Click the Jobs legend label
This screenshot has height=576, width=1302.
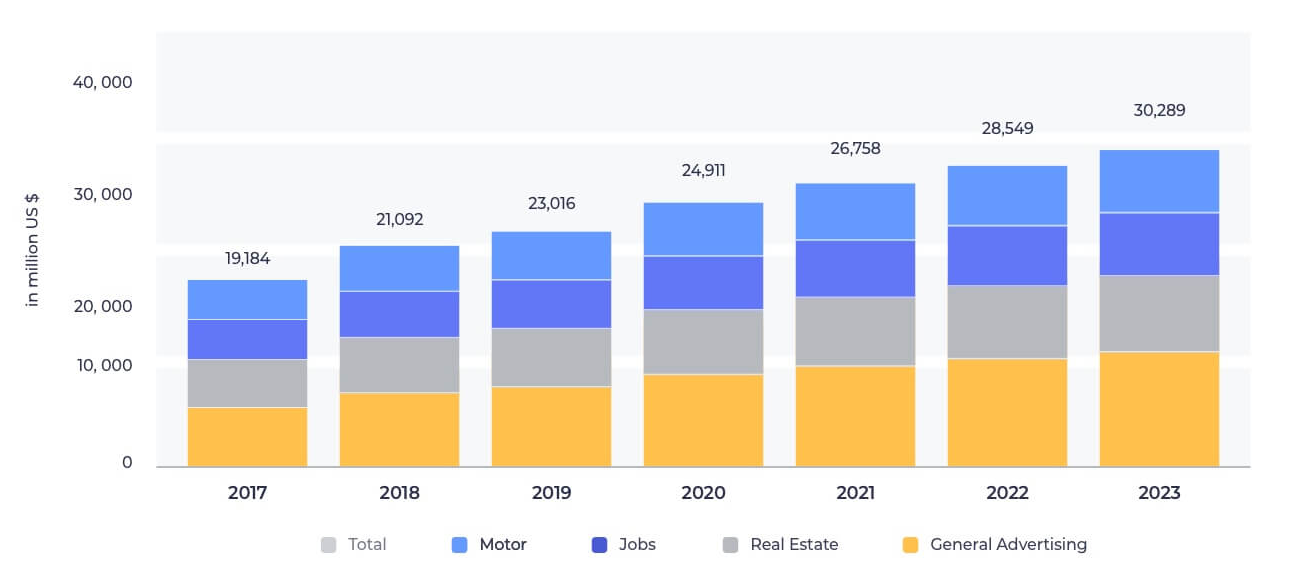click(x=637, y=545)
